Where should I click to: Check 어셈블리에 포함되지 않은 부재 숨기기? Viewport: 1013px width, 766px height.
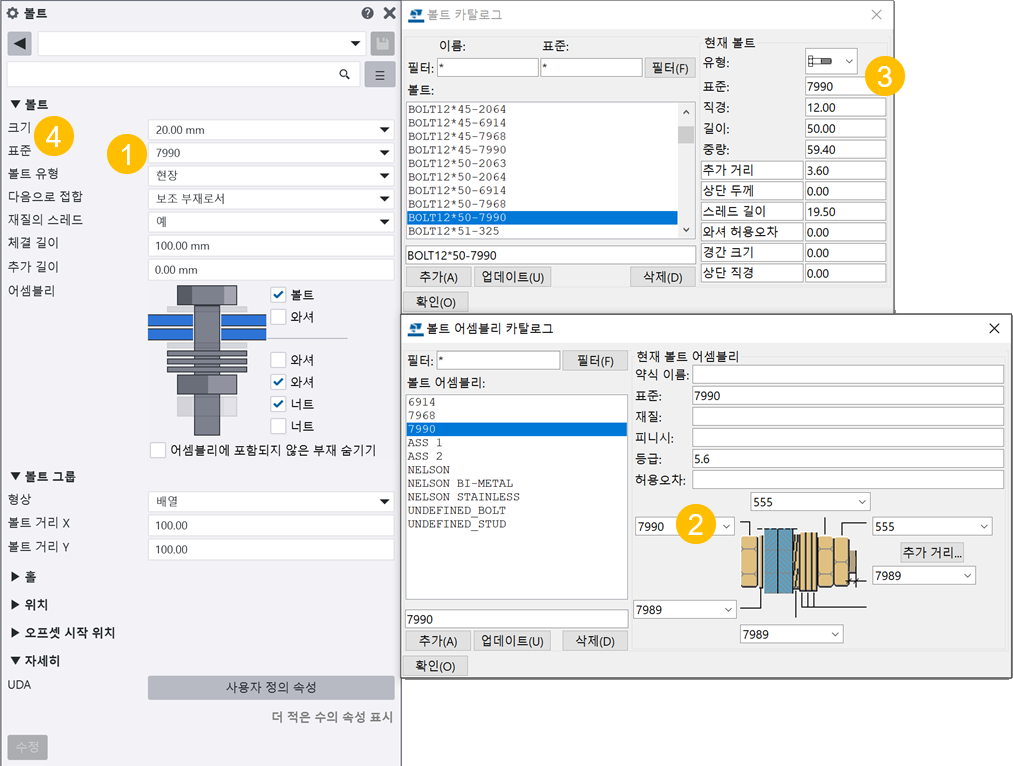pos(158,450)
